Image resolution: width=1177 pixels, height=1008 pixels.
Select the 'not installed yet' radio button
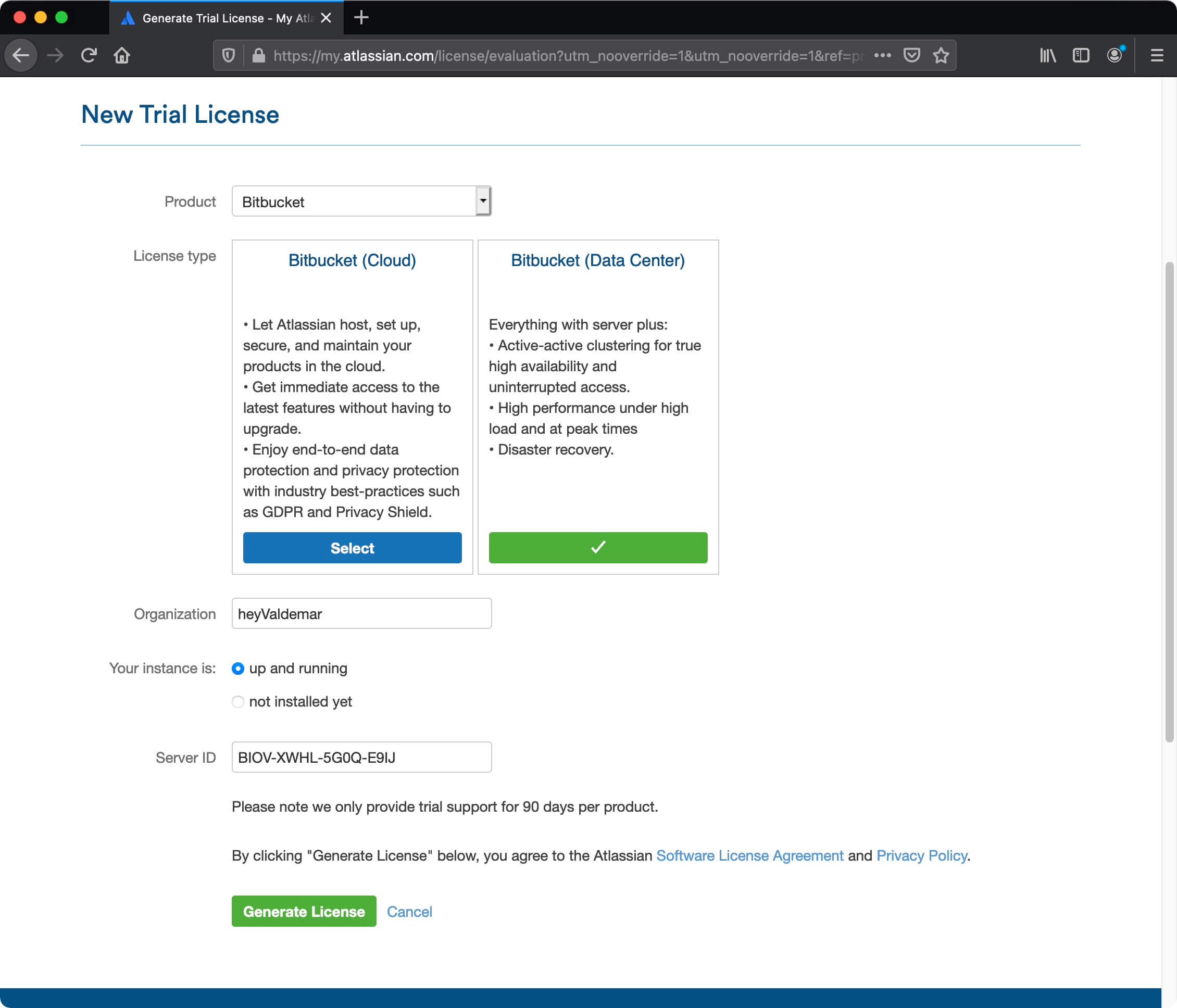237,701
